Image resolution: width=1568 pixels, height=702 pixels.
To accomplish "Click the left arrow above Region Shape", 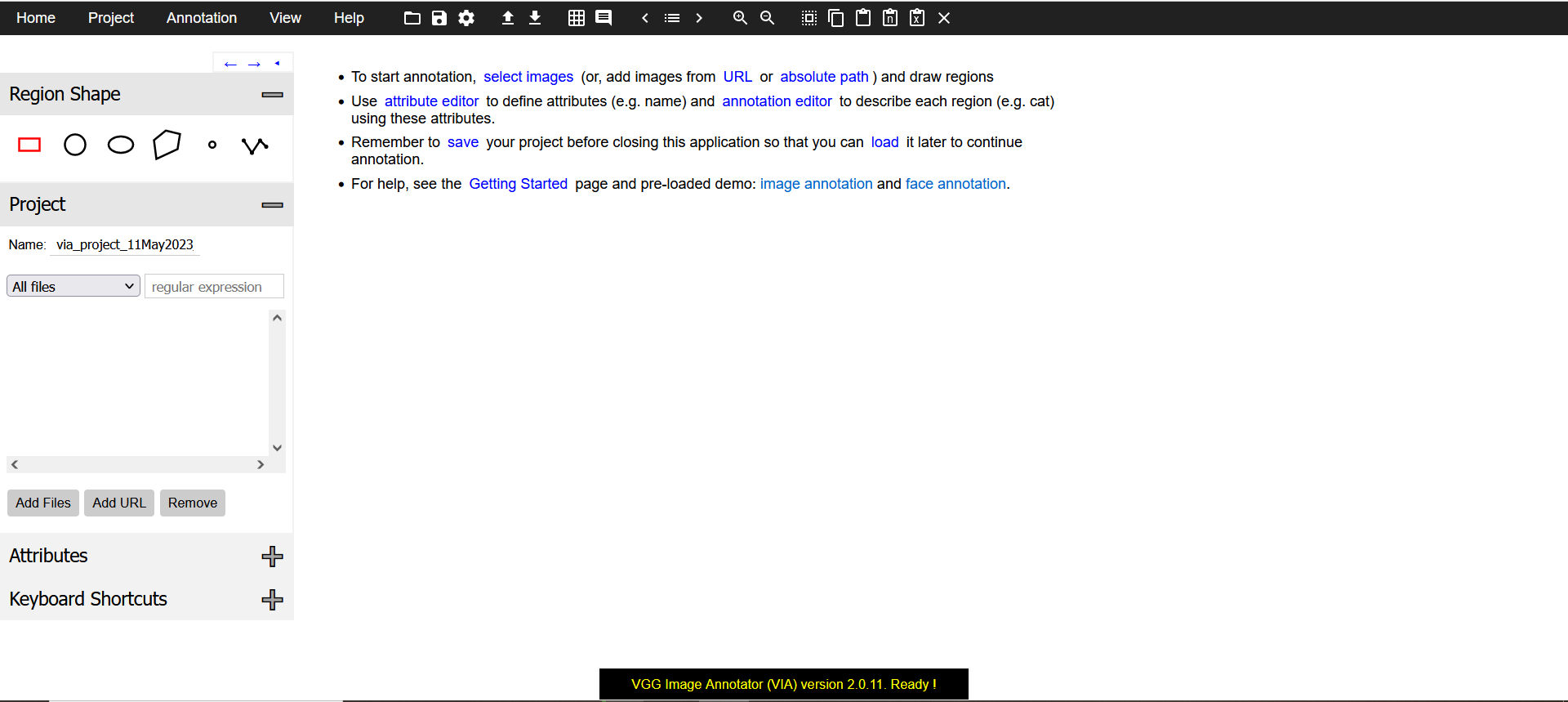I will click(230, 64).
